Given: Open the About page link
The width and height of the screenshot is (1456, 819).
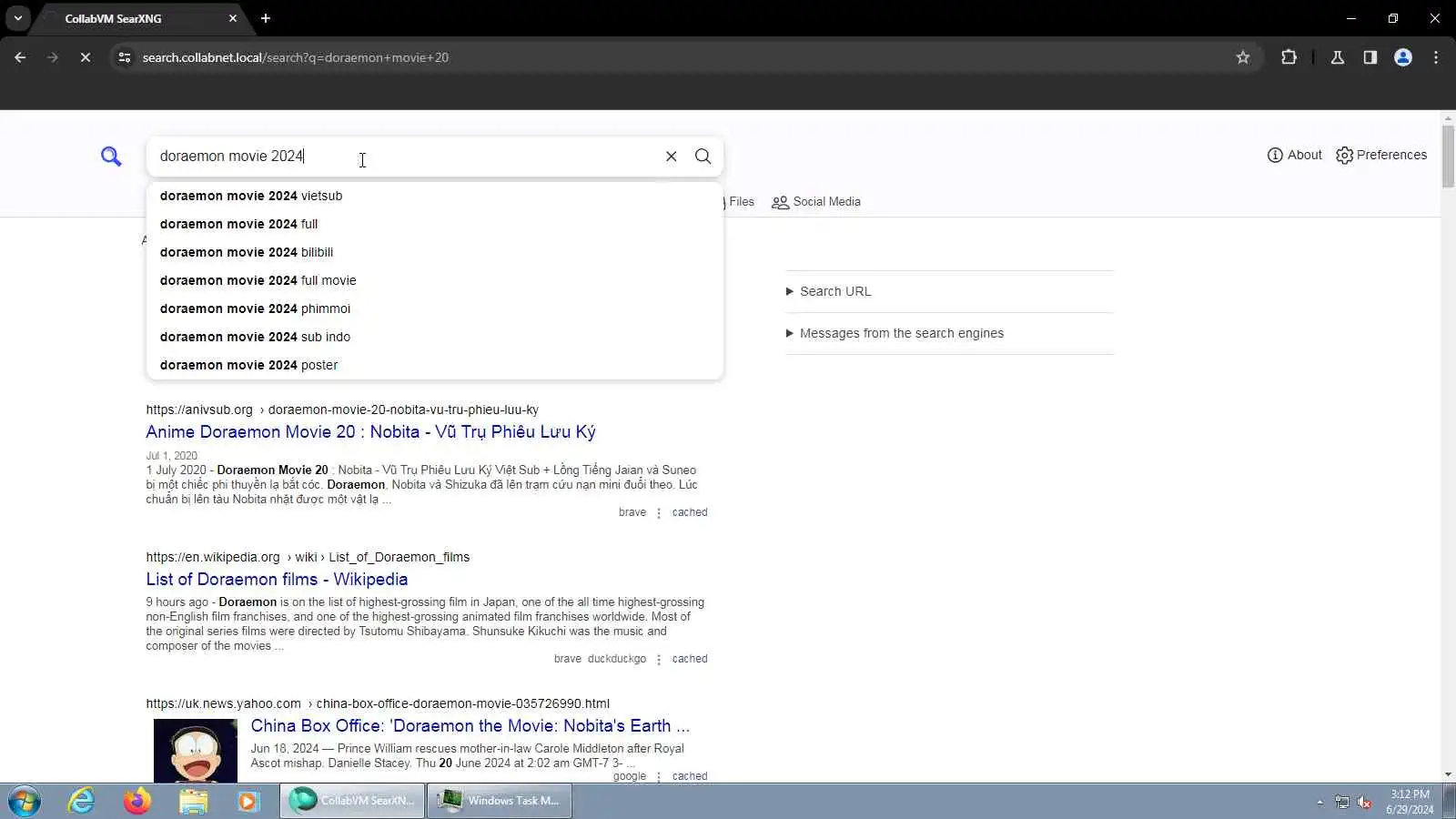Looking at the screenshot, I should (x=1294, y=155).
